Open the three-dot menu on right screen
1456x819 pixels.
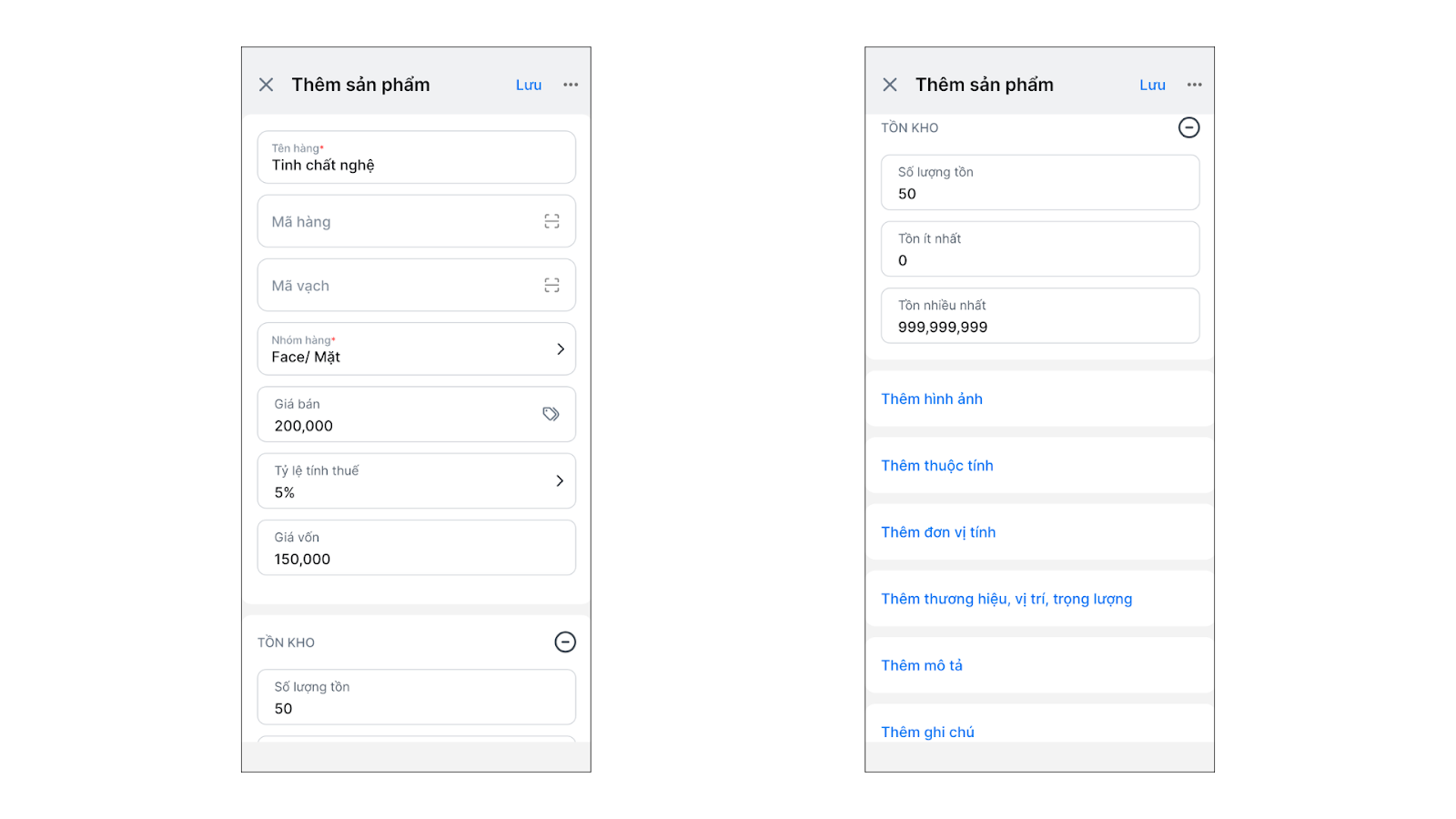tap(1194, 85)
